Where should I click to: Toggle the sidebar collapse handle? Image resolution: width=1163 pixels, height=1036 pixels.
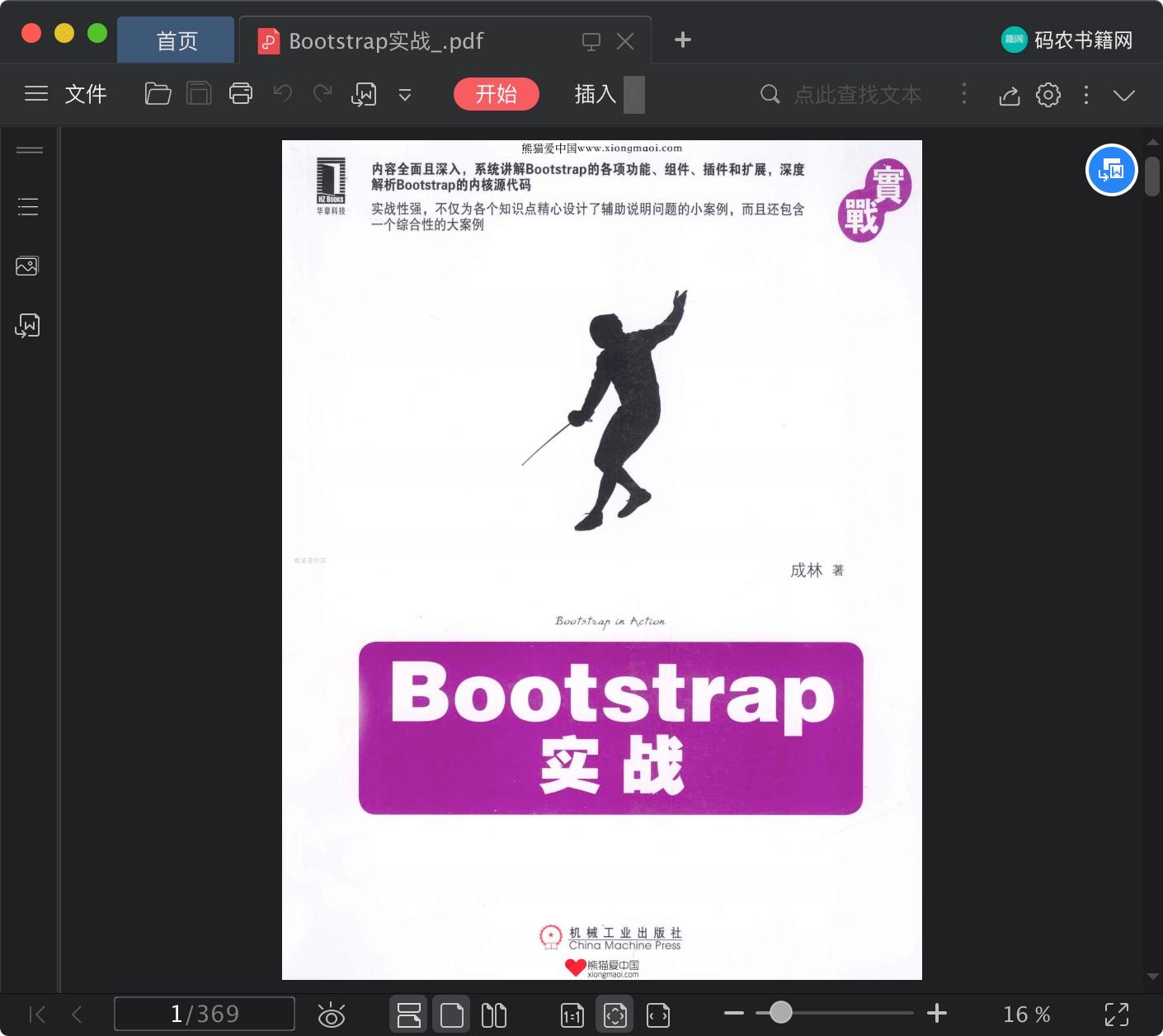coord(30,150)
